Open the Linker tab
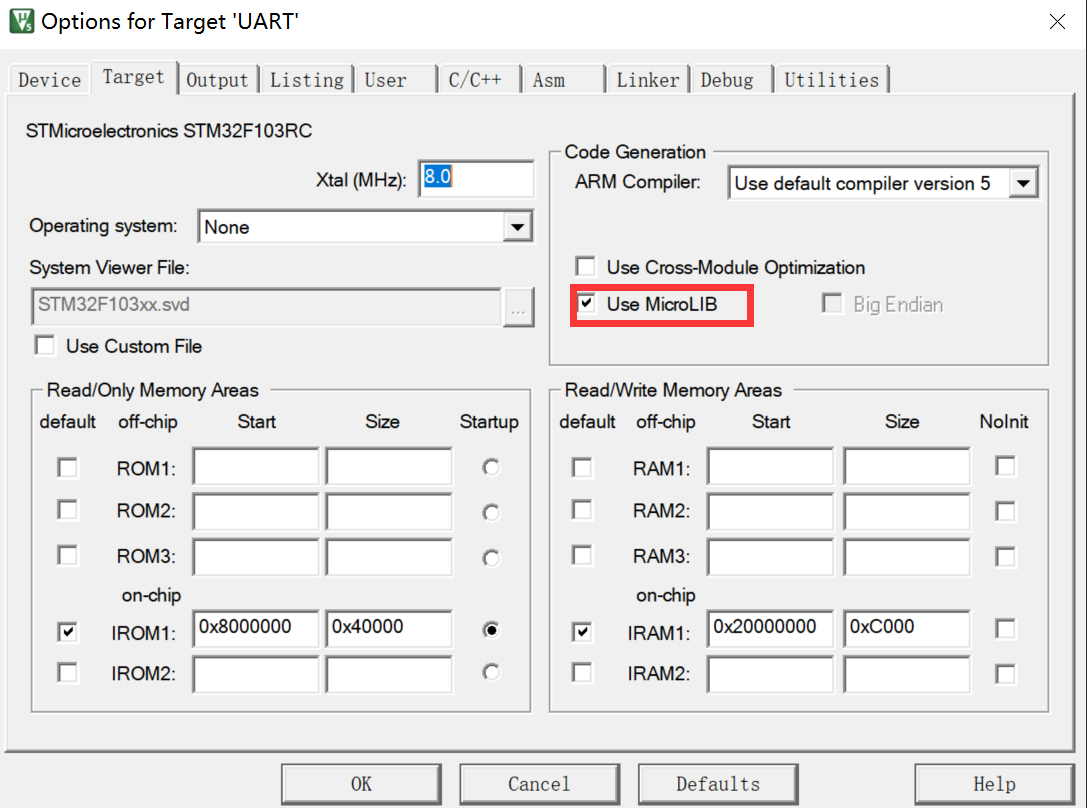The image size is (1087, 808). pos(647,80)
